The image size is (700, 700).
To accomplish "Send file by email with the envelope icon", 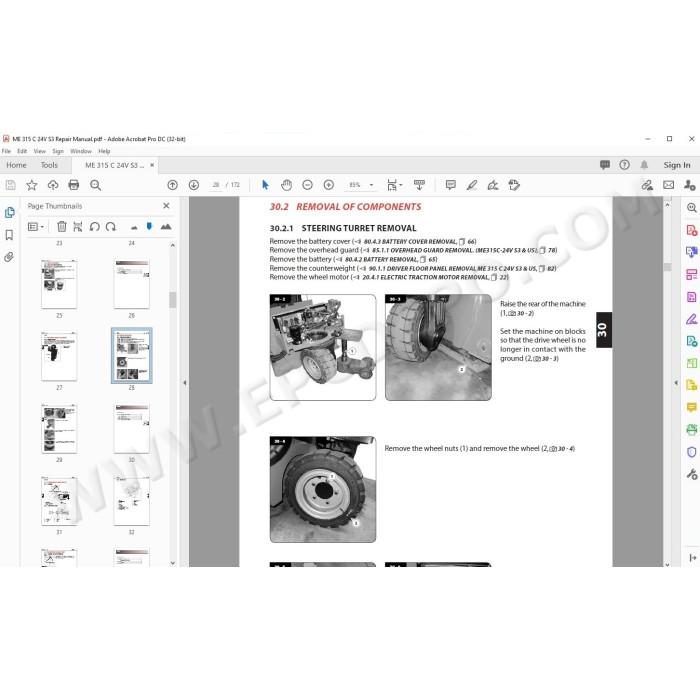I will point(668,185).
